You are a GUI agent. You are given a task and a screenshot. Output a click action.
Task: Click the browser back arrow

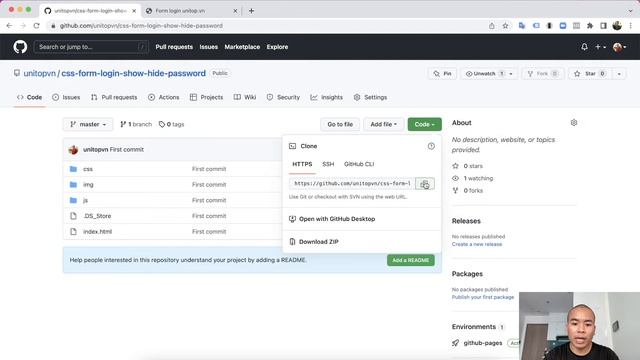pyautogui.click(x=9, y=26)
